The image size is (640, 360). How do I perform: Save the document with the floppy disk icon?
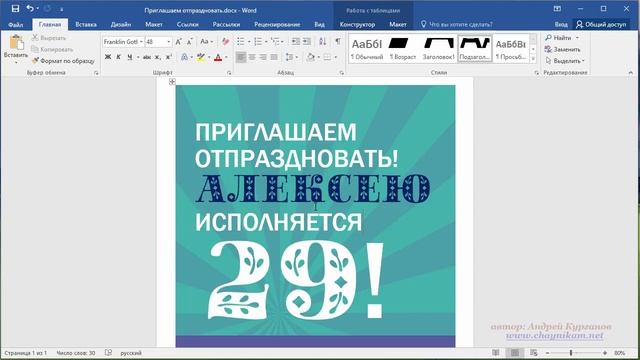click(x=15, y=9)
